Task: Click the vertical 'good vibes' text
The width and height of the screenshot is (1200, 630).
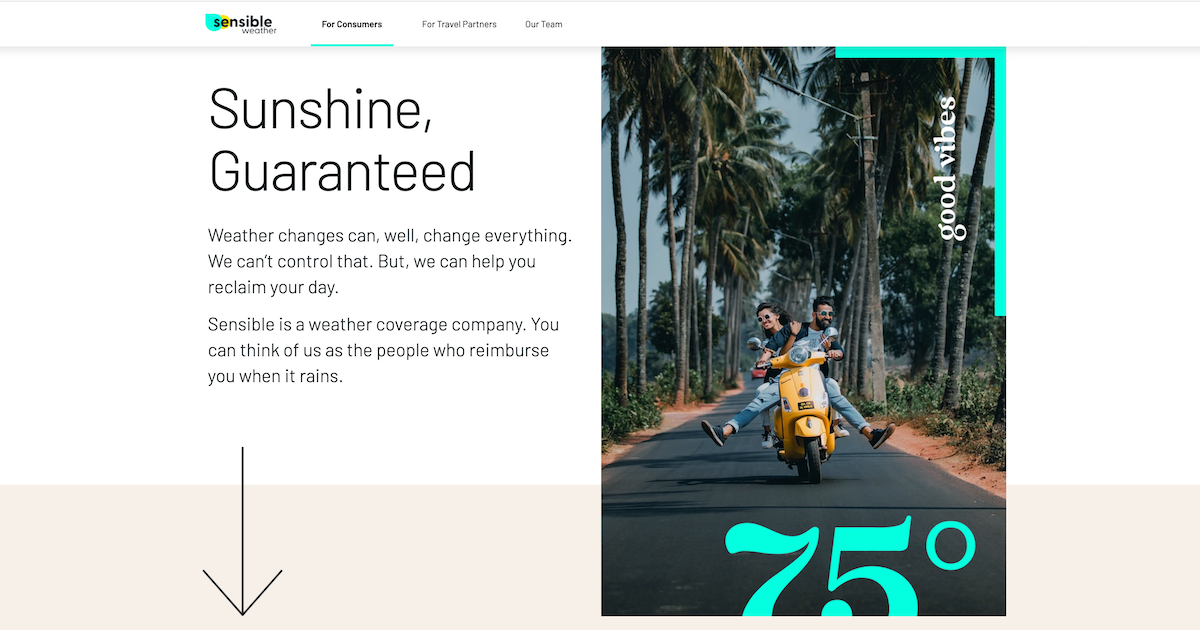Action: 948,168
